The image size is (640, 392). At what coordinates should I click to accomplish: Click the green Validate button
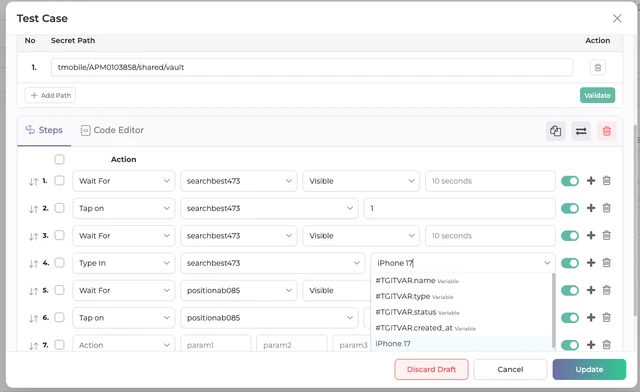point(597,95)
